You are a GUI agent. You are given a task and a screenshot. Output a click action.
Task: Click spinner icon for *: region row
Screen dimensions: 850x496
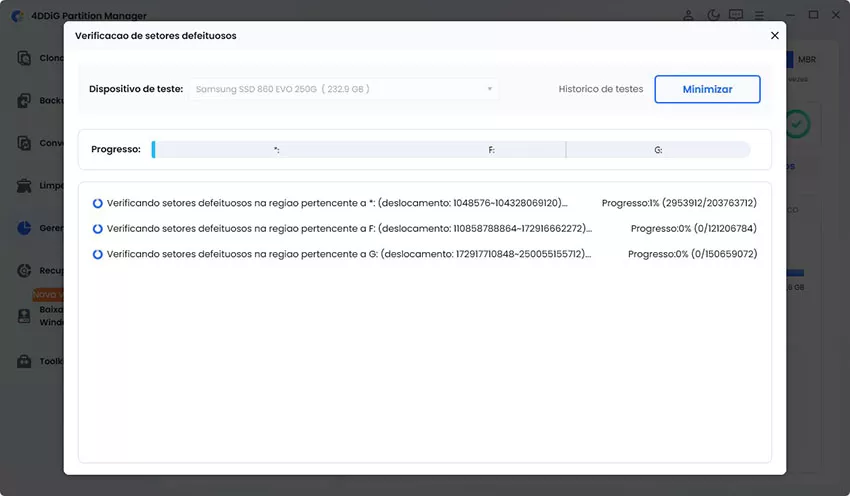coord(98,203)
